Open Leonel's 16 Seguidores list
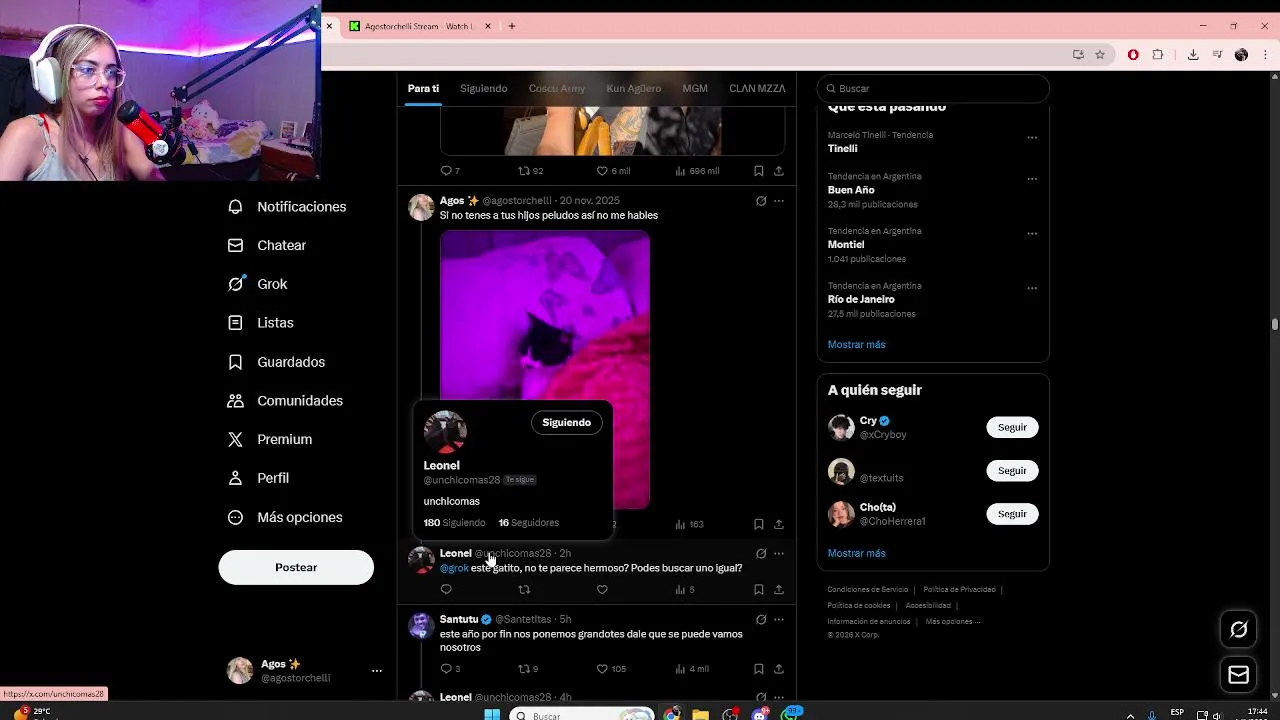 (x=529, y=523)
